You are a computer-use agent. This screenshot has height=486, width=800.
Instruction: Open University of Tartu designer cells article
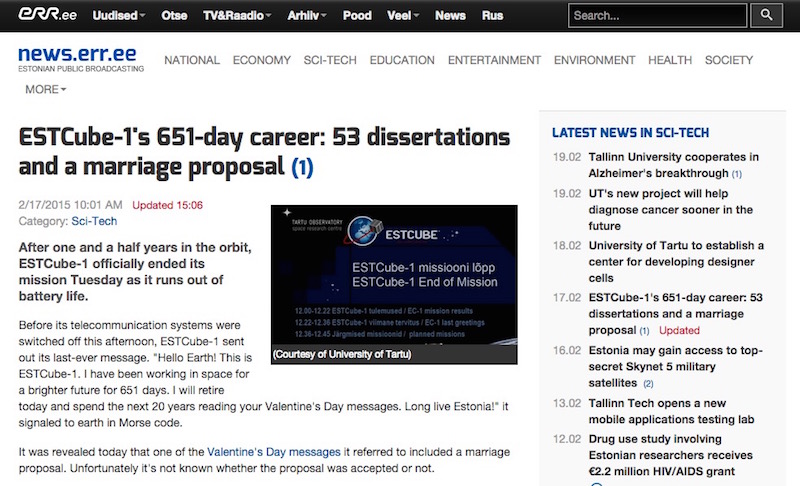click(x=676, y=262)
